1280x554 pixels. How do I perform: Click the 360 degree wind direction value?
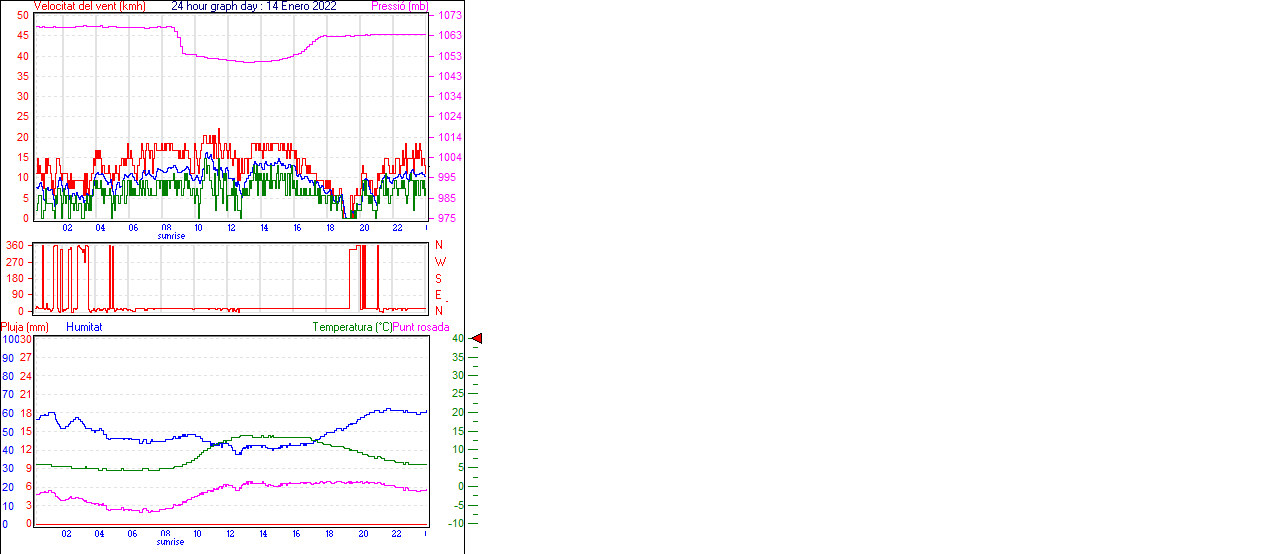[15, 245]
